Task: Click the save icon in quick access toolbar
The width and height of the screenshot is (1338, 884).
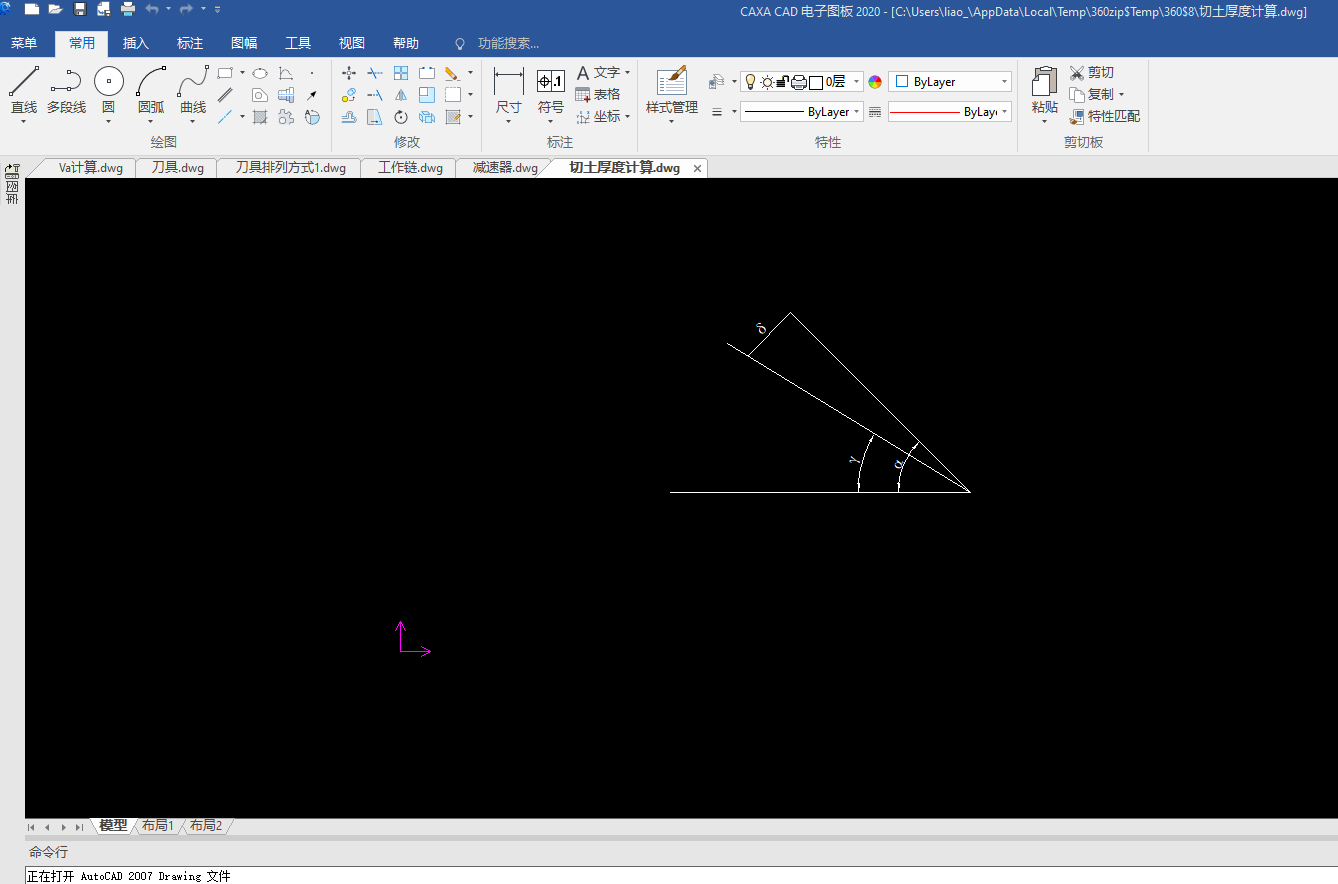Action: tap(80, 9)
